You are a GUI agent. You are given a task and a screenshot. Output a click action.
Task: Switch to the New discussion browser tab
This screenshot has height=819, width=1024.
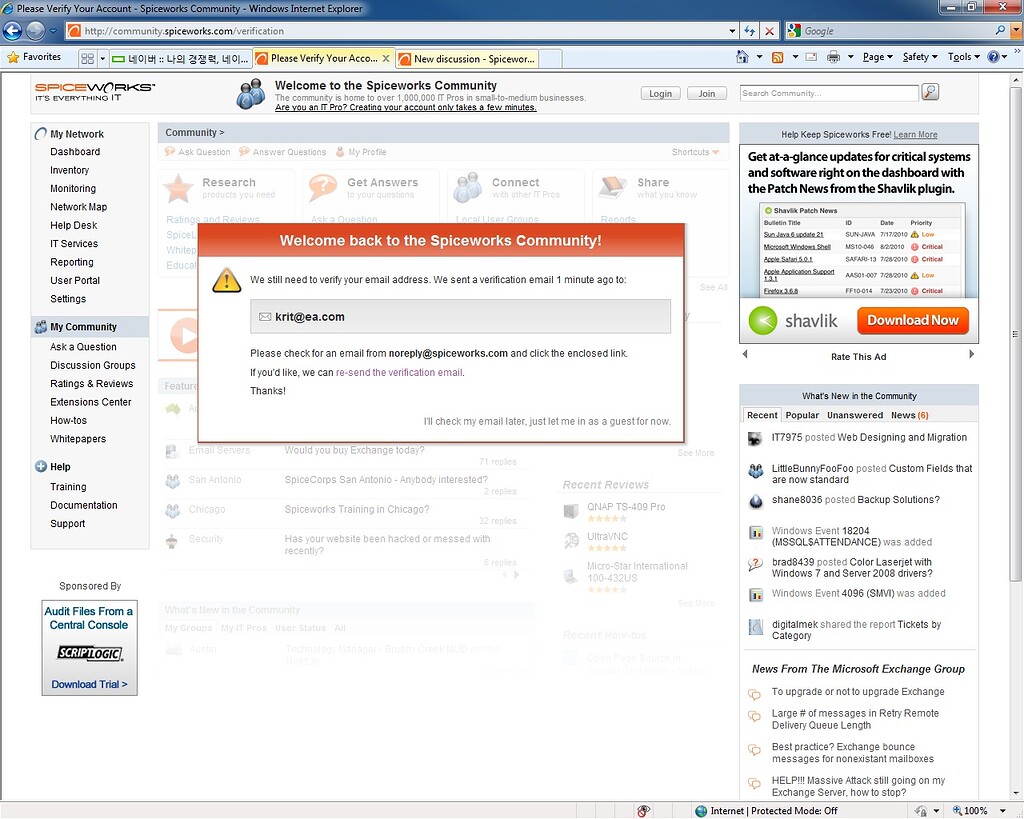click(x=468, y=59)
